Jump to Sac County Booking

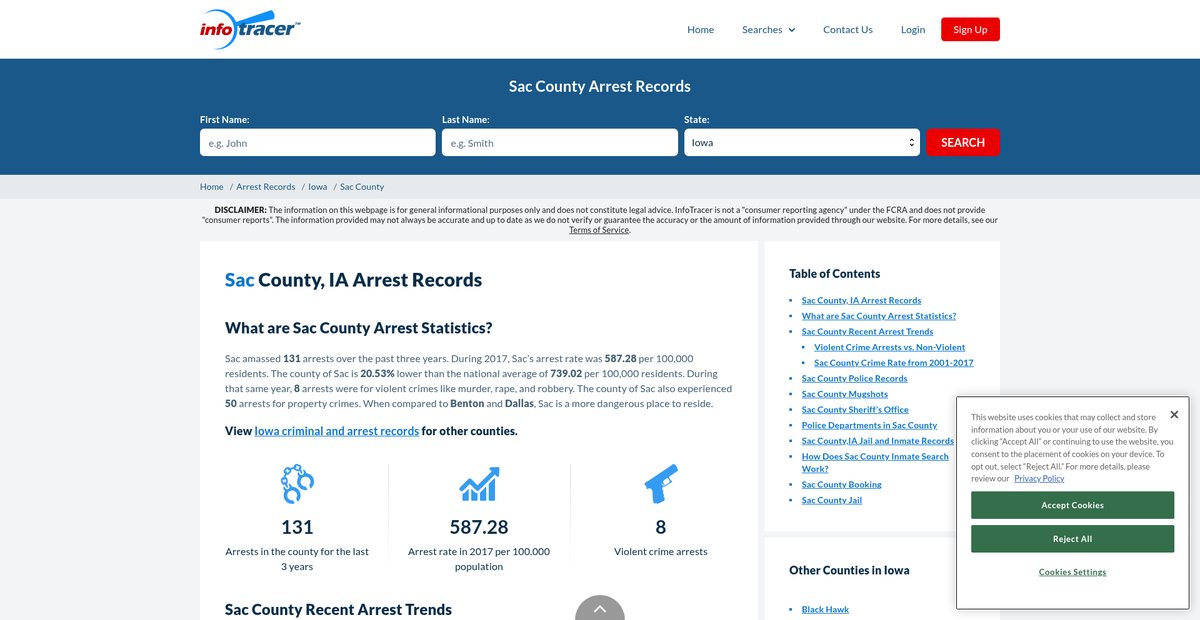[x=841, y=485]
